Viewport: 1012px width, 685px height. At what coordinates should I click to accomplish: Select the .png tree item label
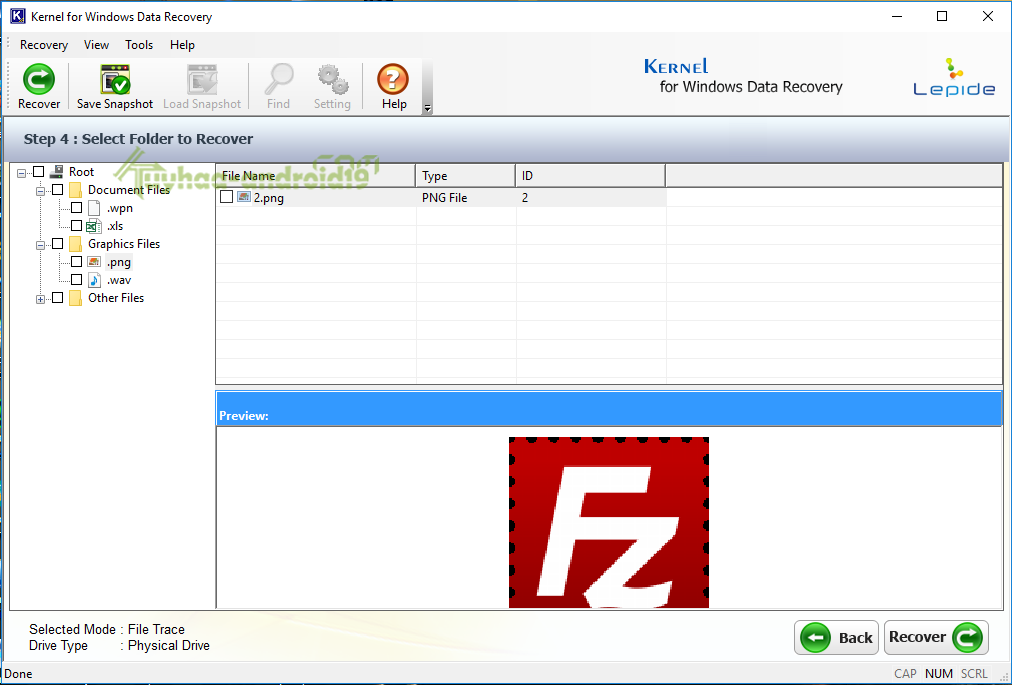point(119,262)
